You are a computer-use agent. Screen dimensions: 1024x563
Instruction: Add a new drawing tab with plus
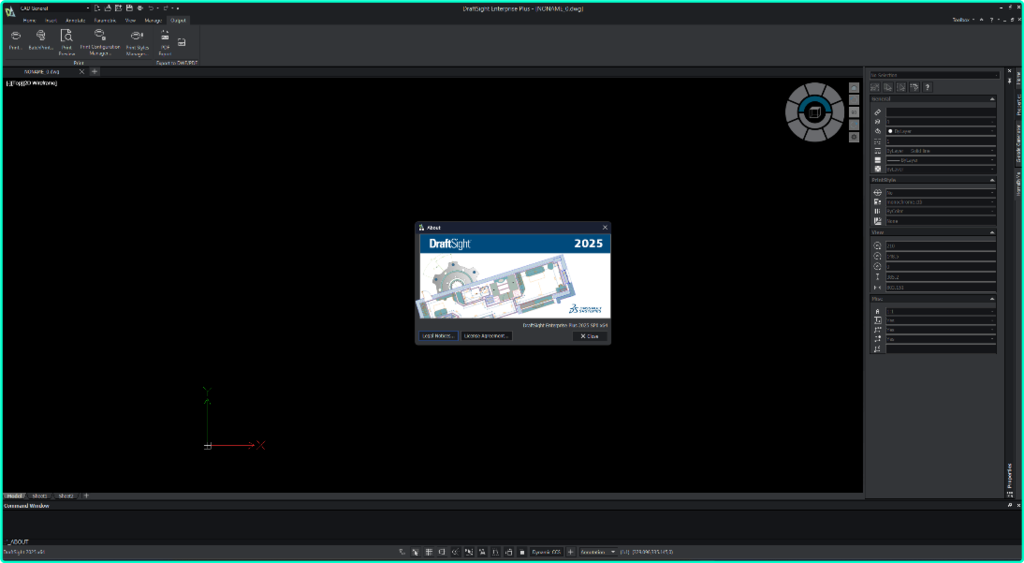click(95, 72)
